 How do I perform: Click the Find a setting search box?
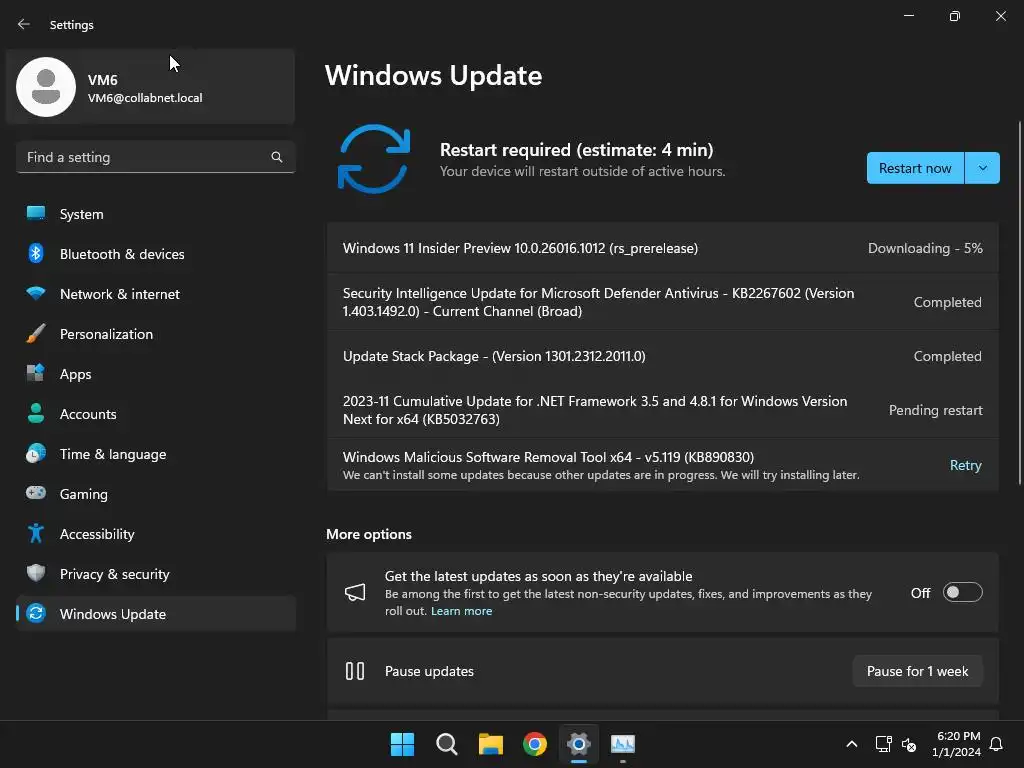coord(155,157)
